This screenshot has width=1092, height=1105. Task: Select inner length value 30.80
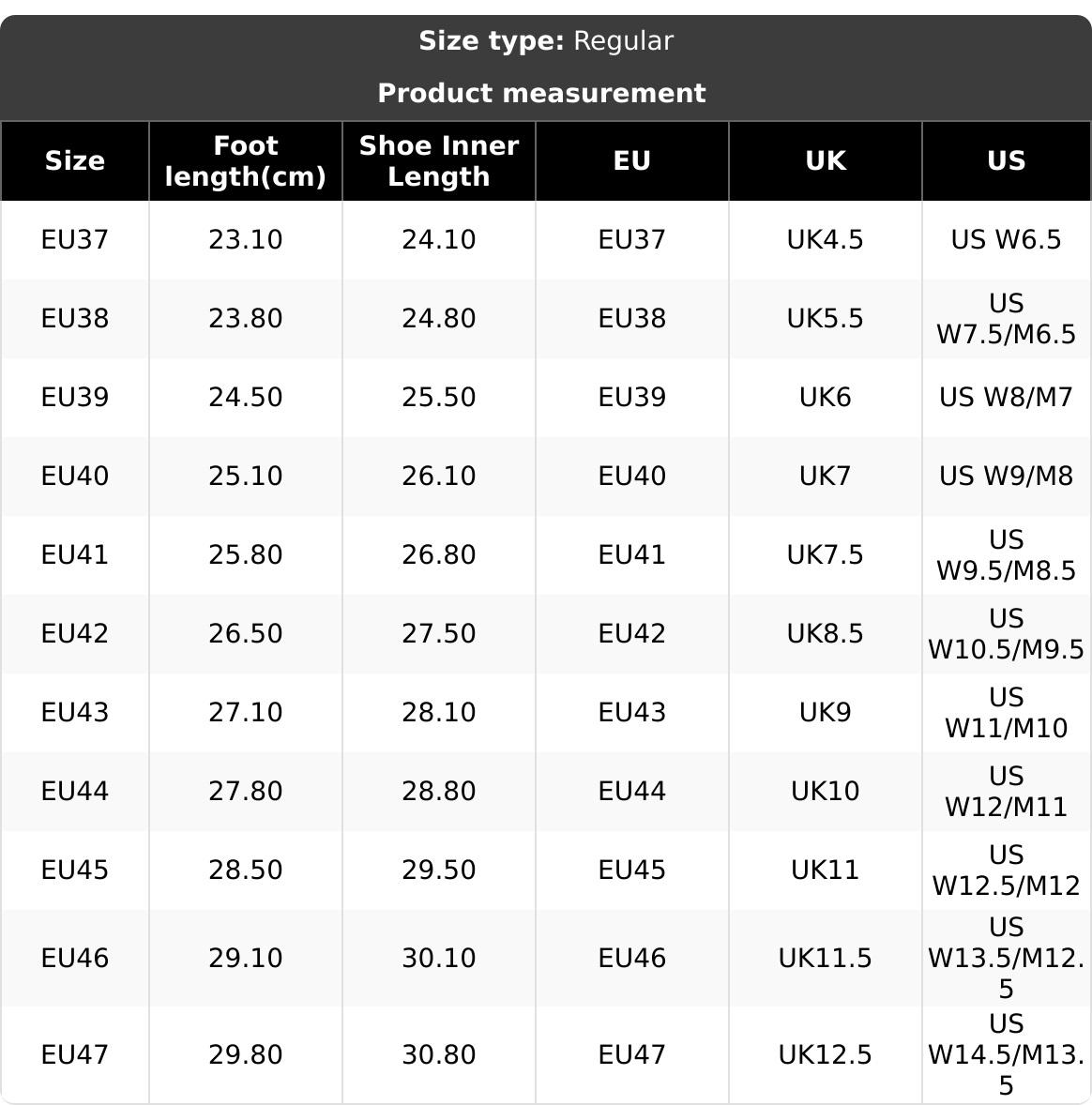tap(439, 1055)
